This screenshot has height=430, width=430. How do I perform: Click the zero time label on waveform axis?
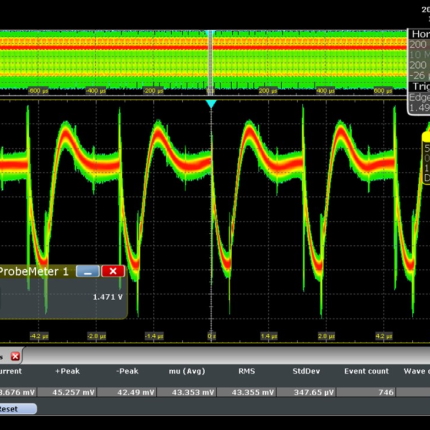click(x=211, y=336)
